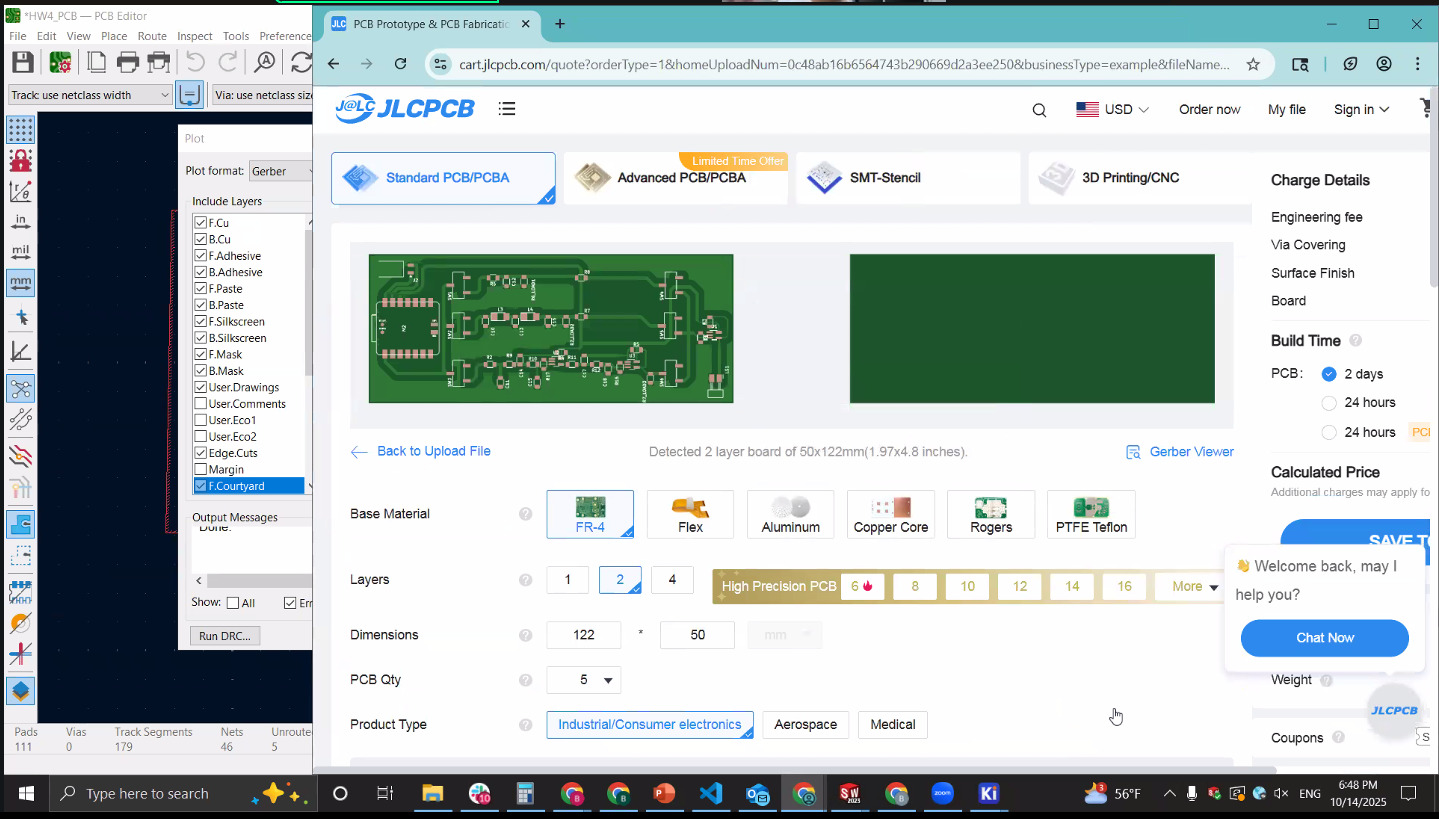
Task: Click the KiCad undo arrow icon
Action: tap(195, 62)
